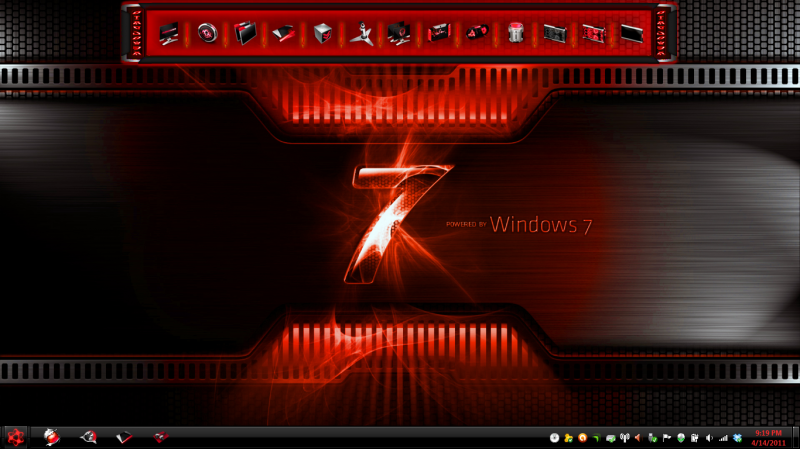The image size is (800, 449).
Task: Open the red circuit-panel dock icon
Action: click(x=593, y=34)
